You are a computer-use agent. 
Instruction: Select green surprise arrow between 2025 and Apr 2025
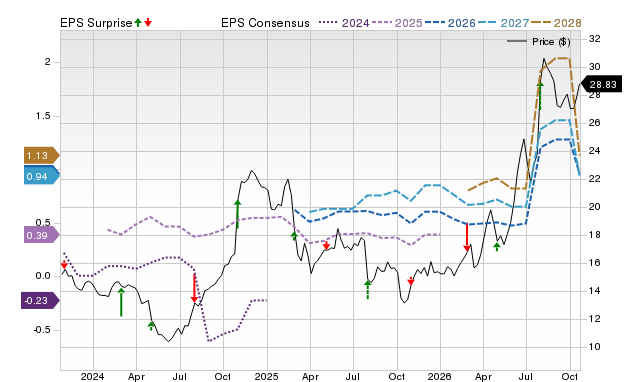(x=294, y=236)
